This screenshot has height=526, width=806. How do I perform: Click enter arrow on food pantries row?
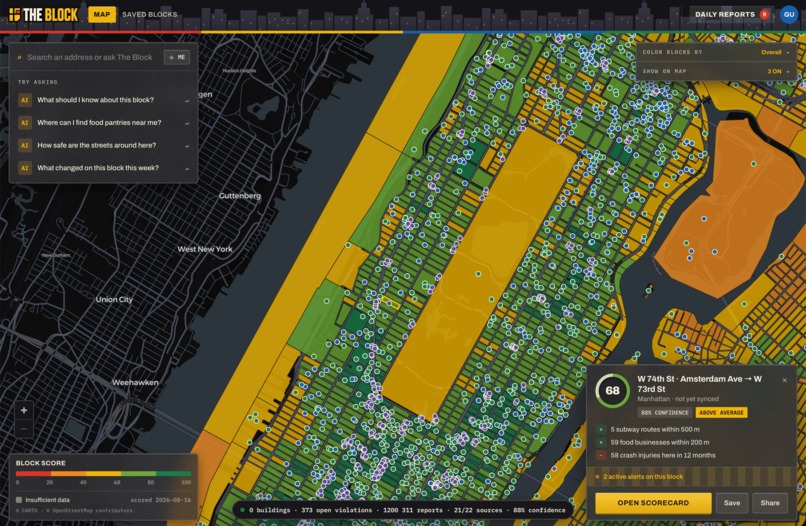187,123
